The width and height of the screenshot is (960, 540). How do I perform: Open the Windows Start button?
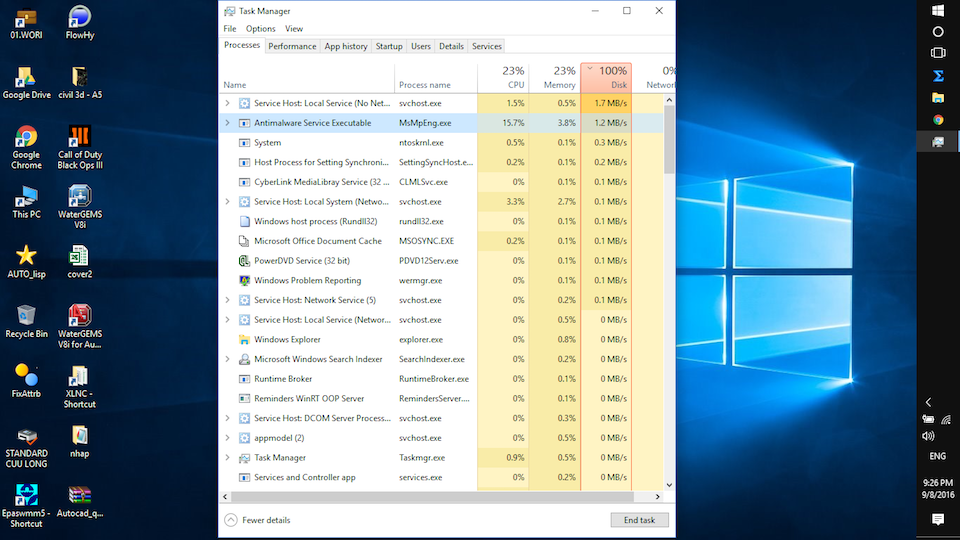pyautogui.click(x=938, y=10)
